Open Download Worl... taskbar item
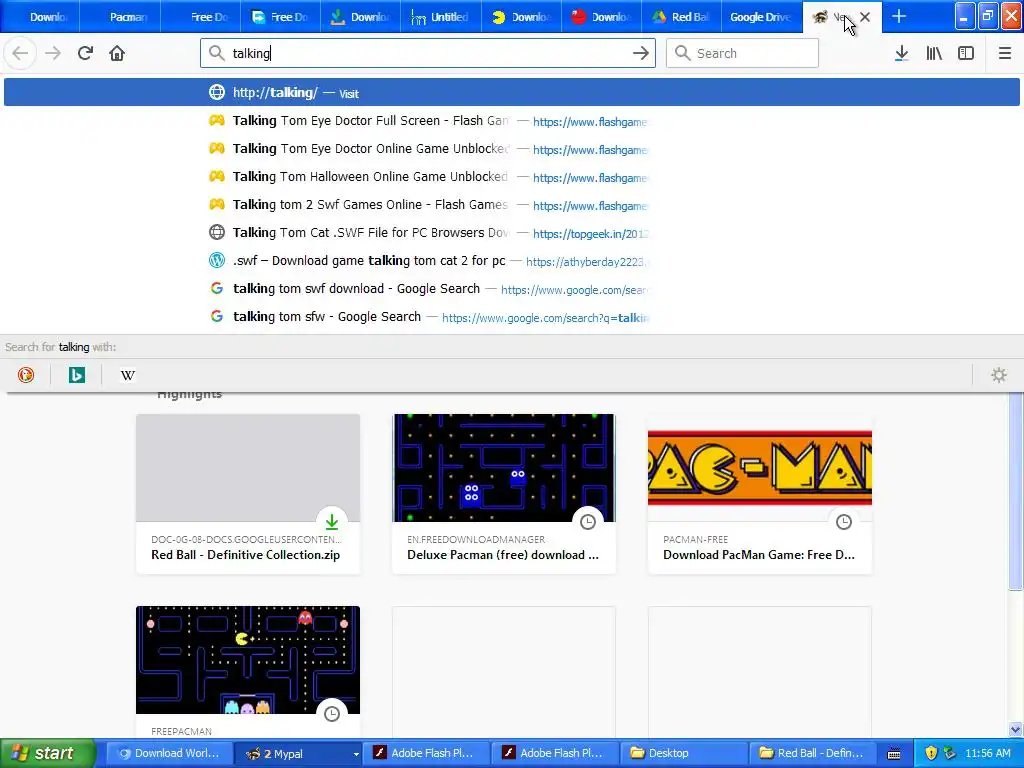This screenshot has height=768, width=1024. 168,754
